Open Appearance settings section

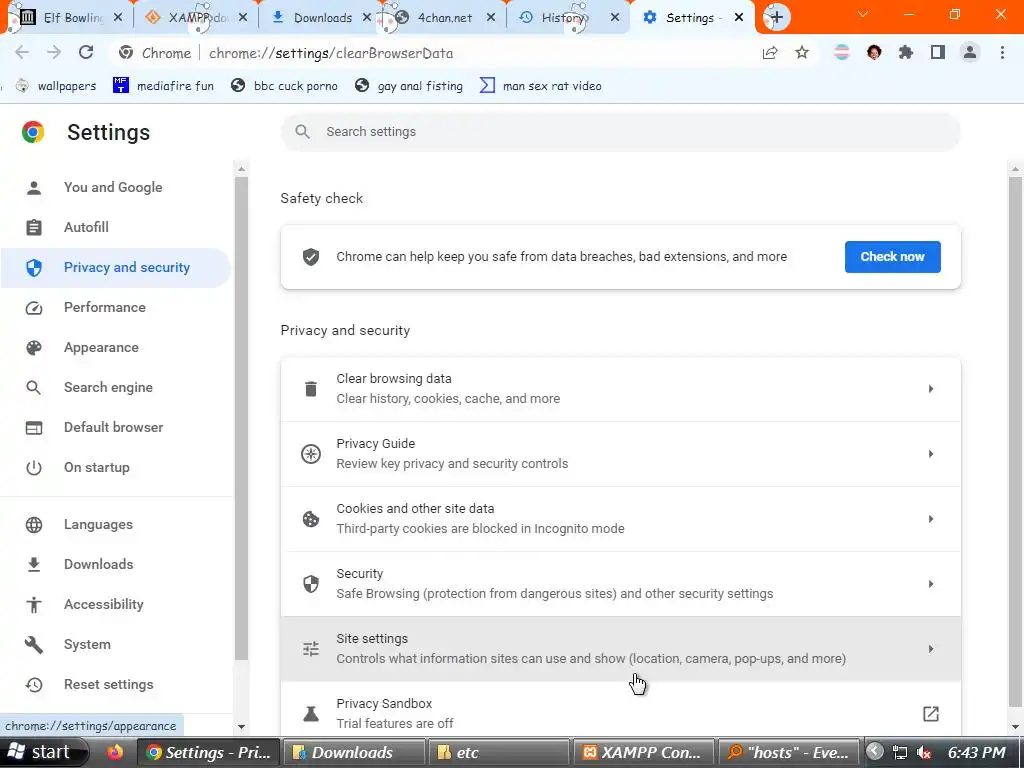115,347
